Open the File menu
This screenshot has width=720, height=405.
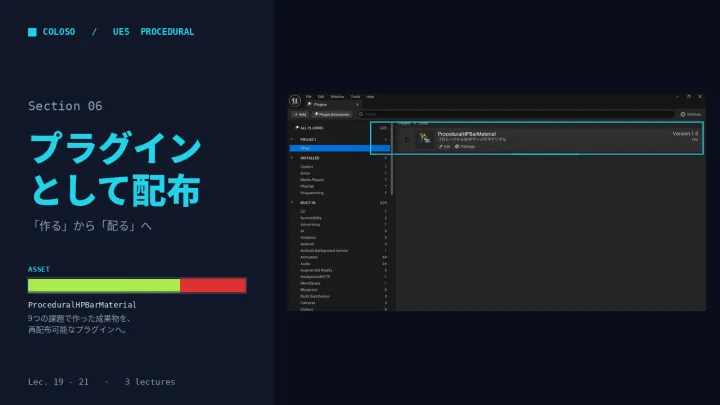coord(309,96)
